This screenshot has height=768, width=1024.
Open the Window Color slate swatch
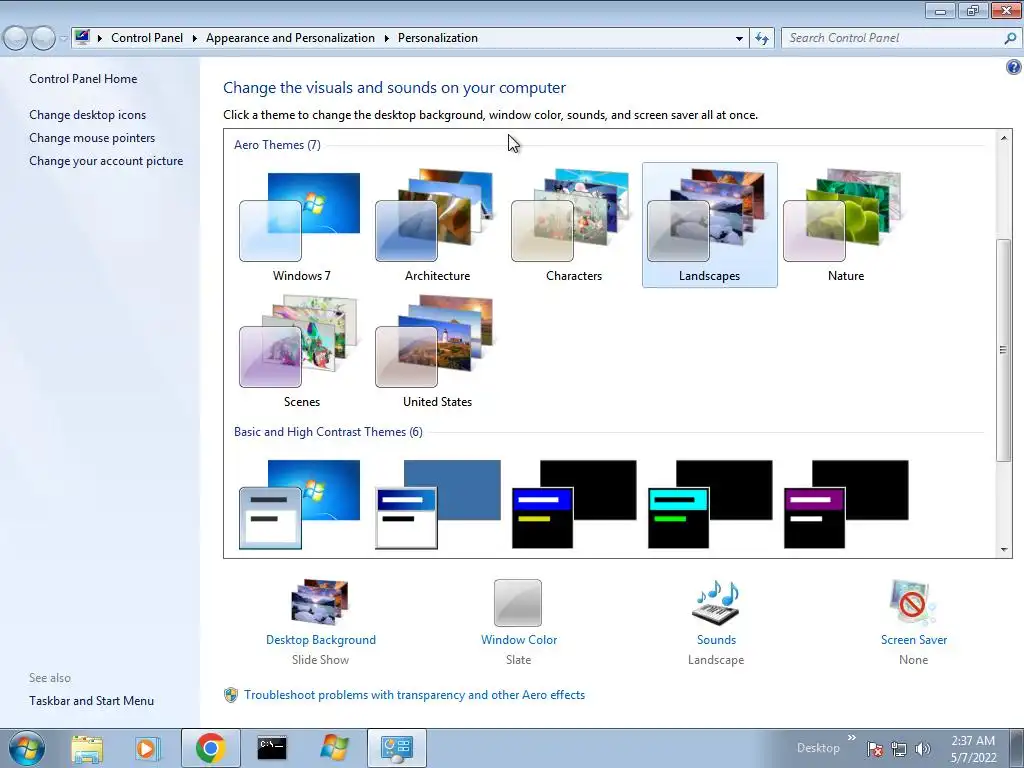click(518, 603)
